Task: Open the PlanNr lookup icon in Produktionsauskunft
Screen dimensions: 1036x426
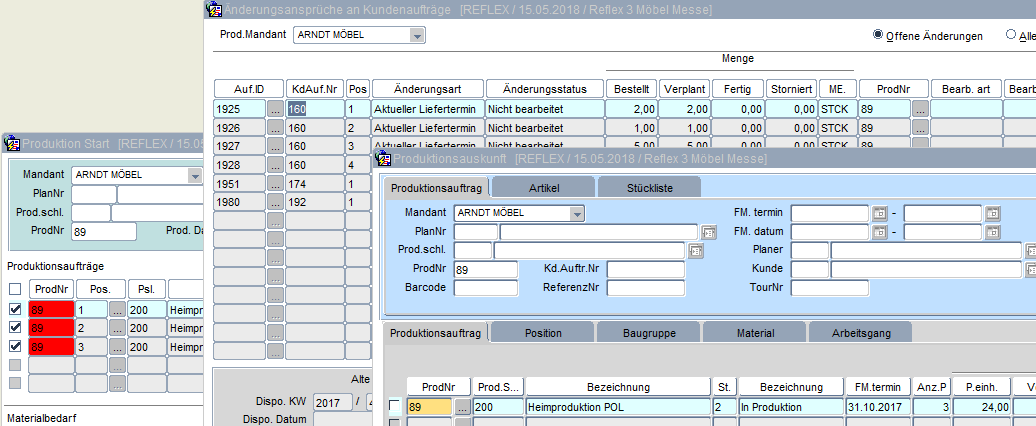Action: coord(709,232)
